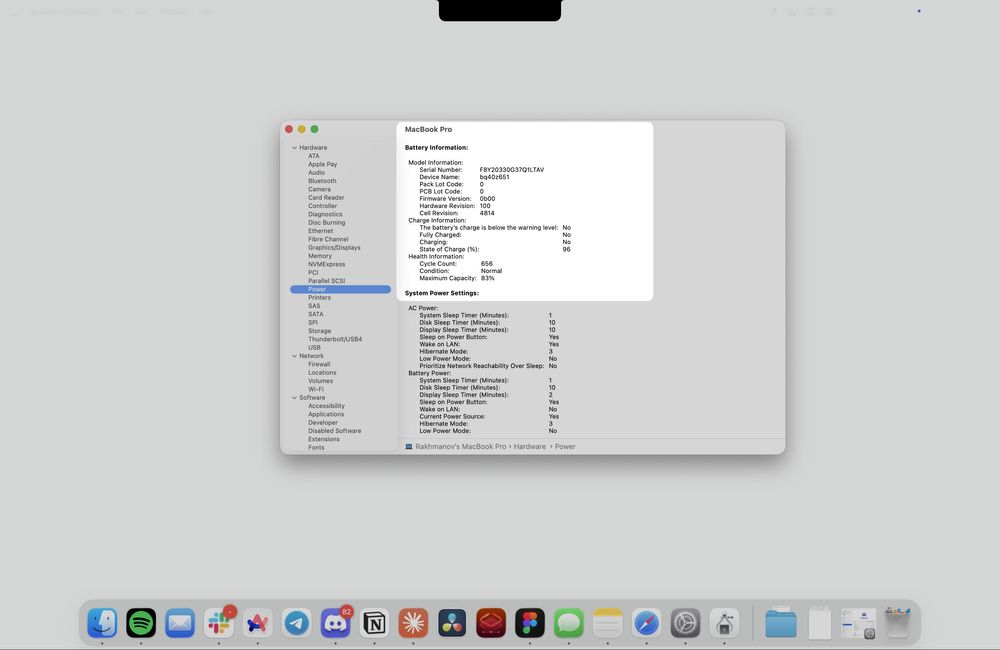This screenshot has height=650, width=1000.
Task: Launch Notion from the dock
Action: [x=374, y=623]
